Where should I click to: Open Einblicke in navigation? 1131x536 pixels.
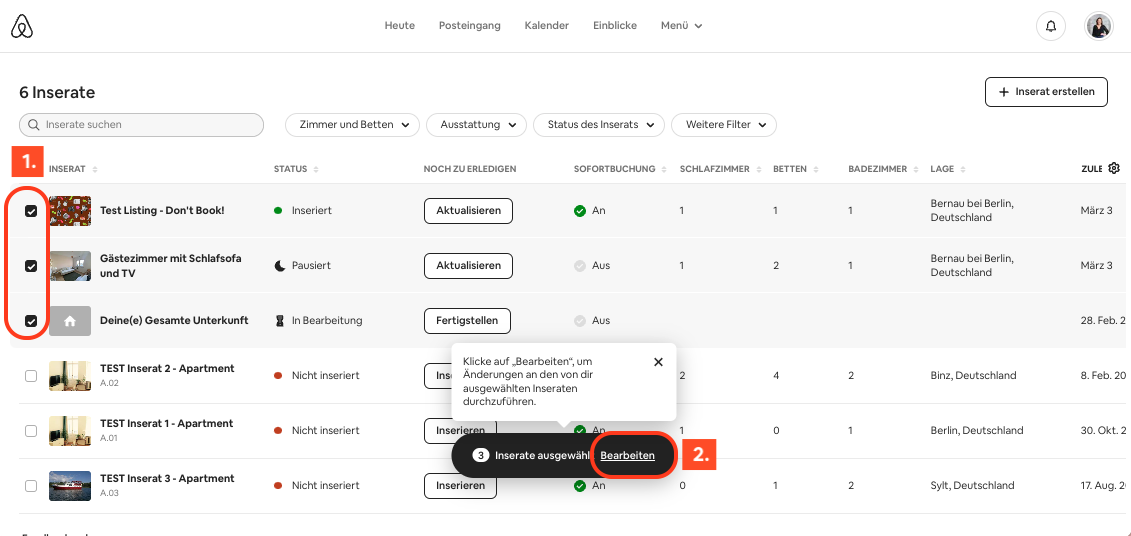(x=615, y=25)
